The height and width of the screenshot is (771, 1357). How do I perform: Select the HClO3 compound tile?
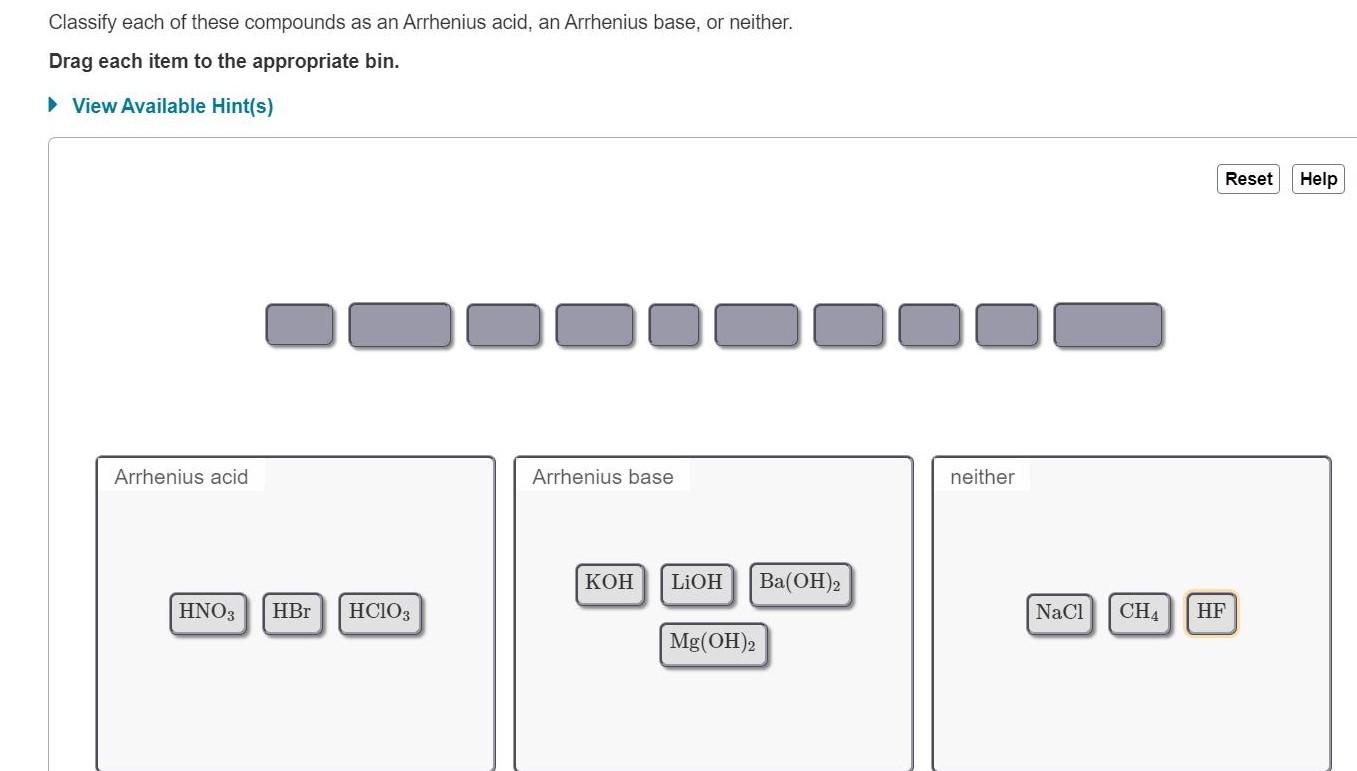click(x=380, y=613)
